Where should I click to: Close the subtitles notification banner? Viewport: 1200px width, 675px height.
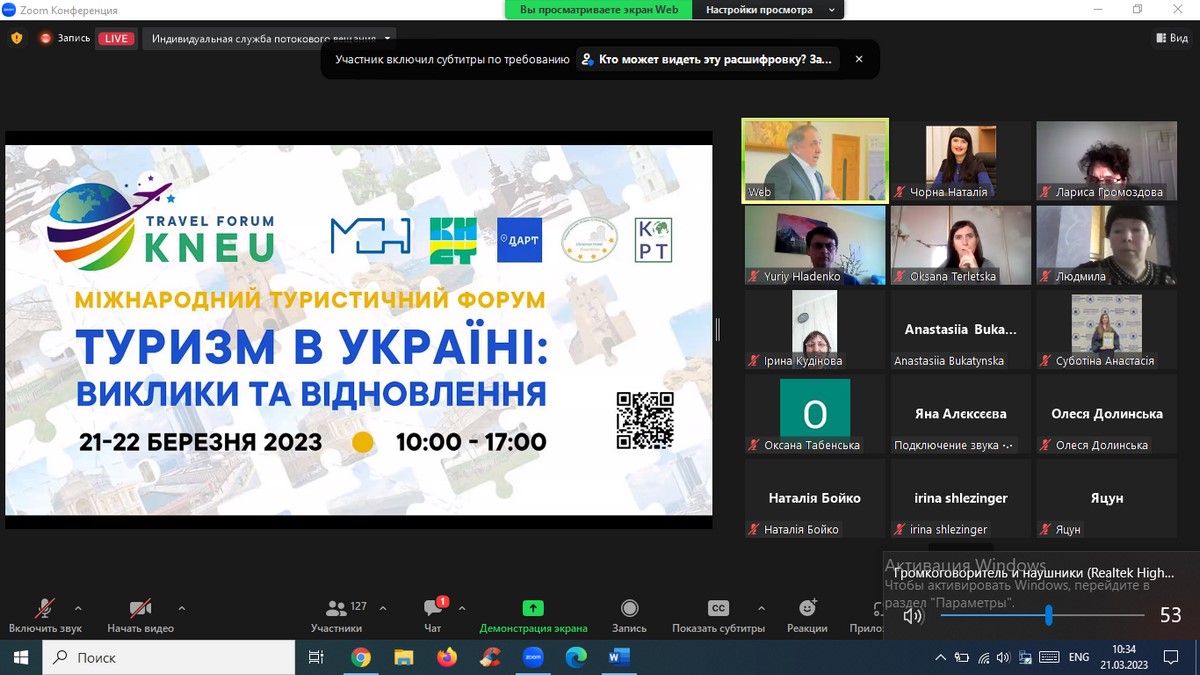tap(858, 59)
